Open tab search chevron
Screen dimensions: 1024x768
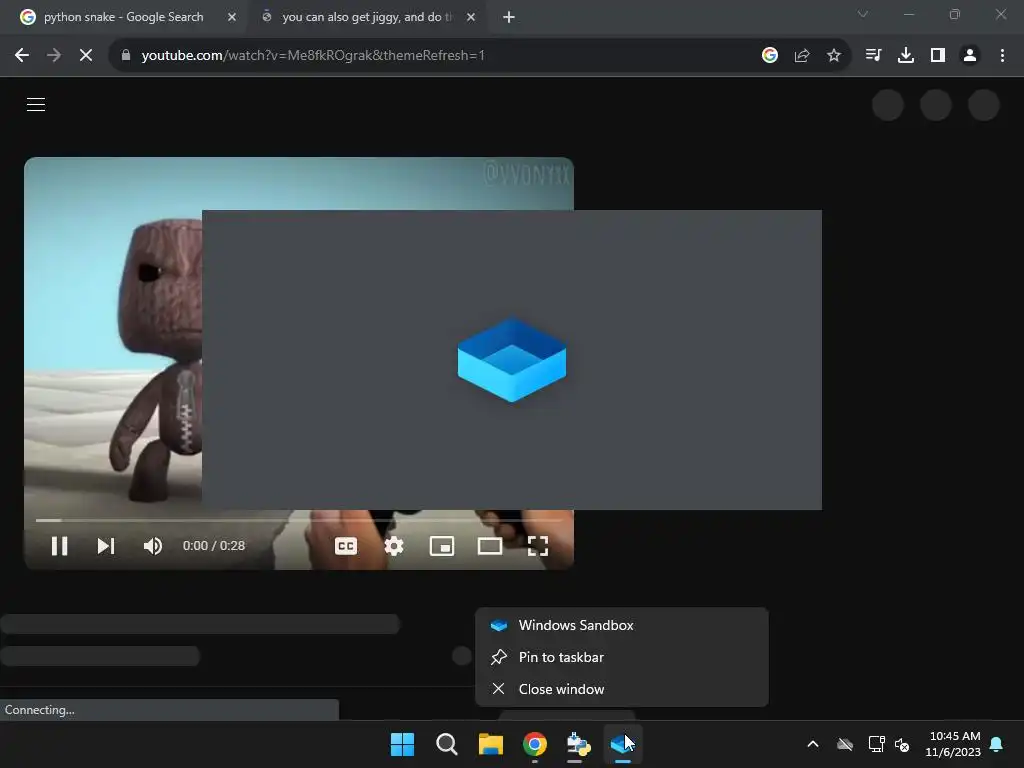(x=863, y=14)
